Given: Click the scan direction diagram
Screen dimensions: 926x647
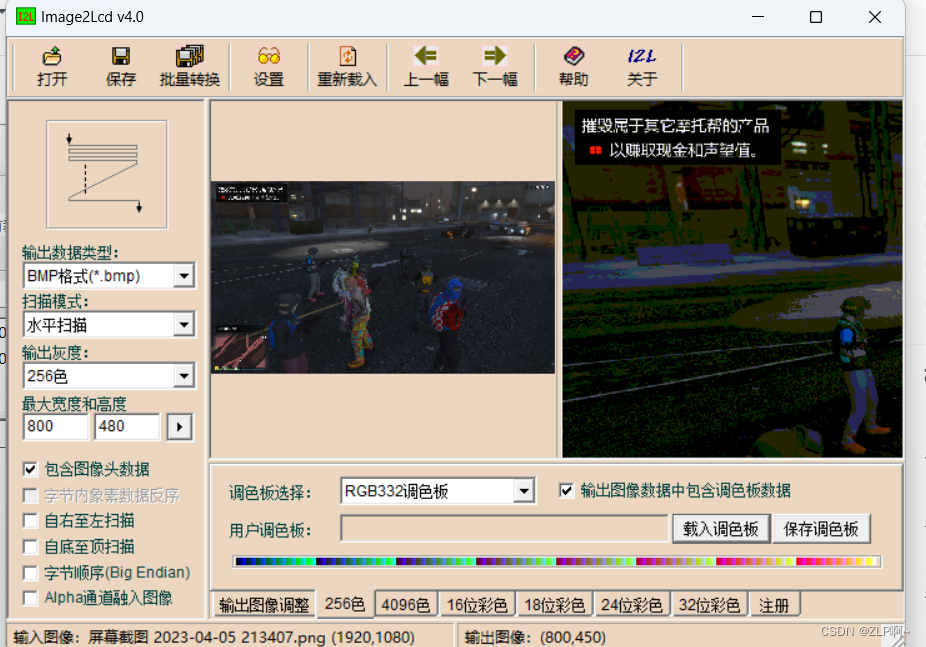Looking at the screenshot, I should click(x=107, y=174).
